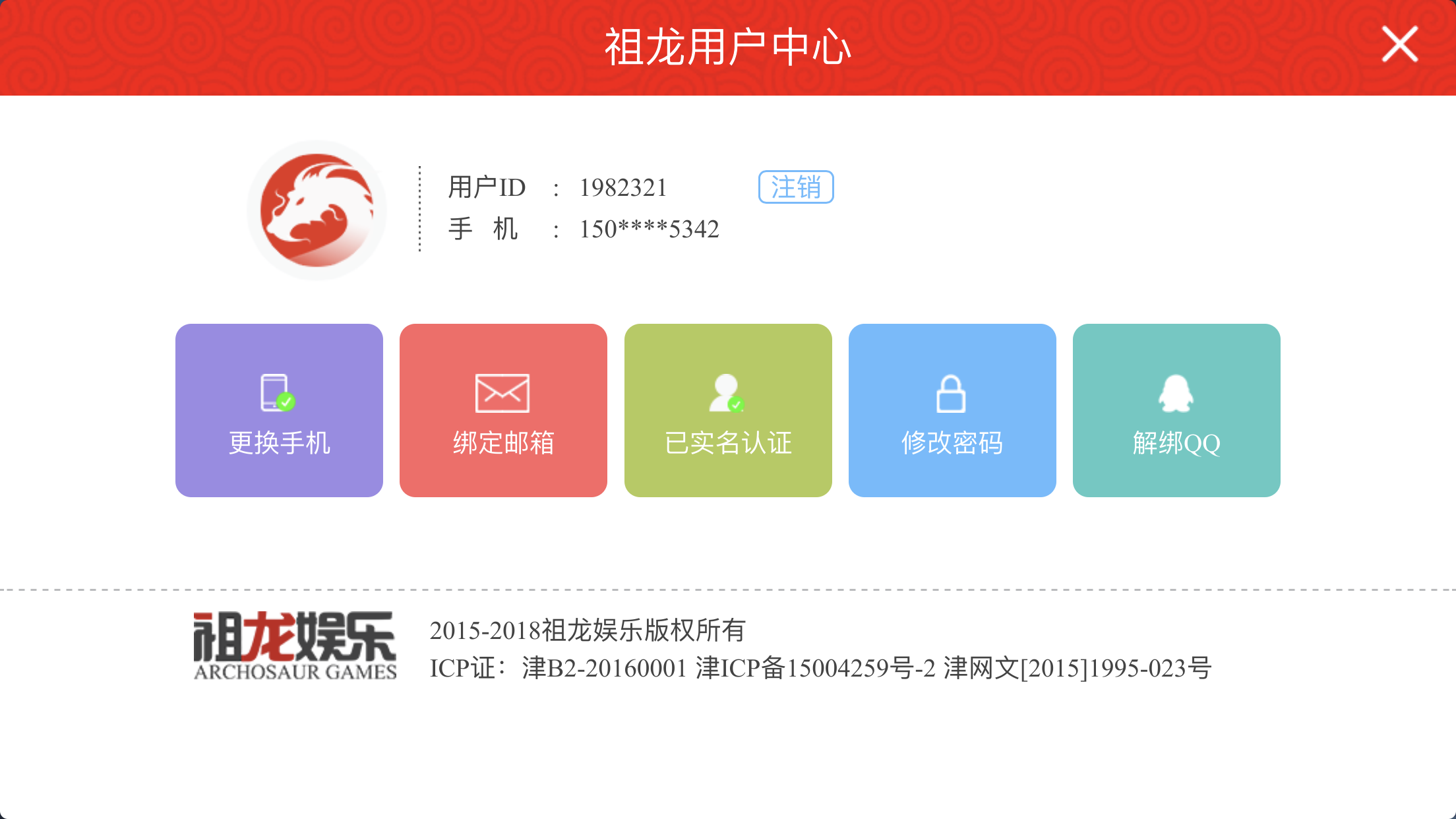Image resolution: width=1456 pixels, height=819 pixels.
Task: Click the person icon for real-name verification
Action: (727, 392)
